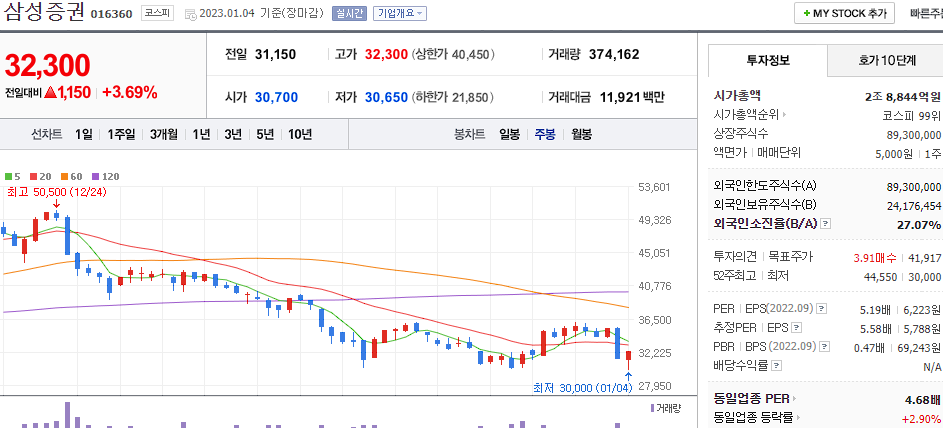Click the 투자의견 value 3.91매수

point(875,258)
